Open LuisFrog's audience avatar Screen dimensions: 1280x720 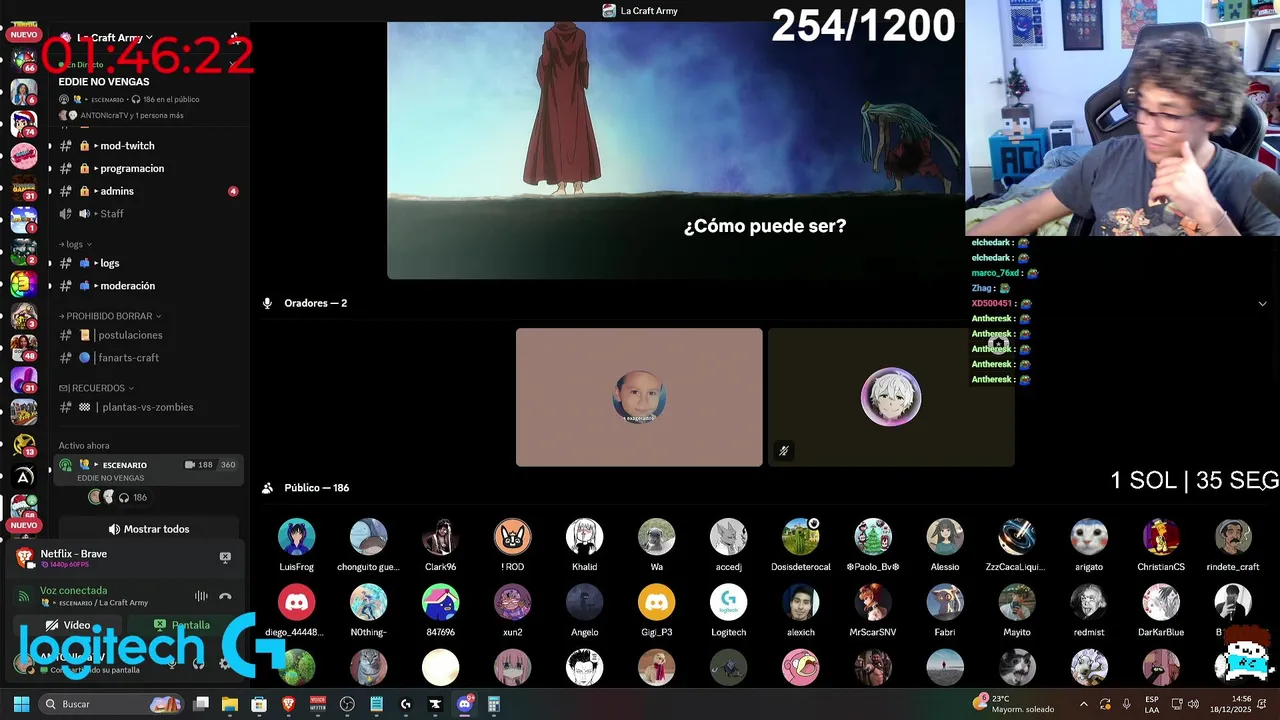(296, 537)
